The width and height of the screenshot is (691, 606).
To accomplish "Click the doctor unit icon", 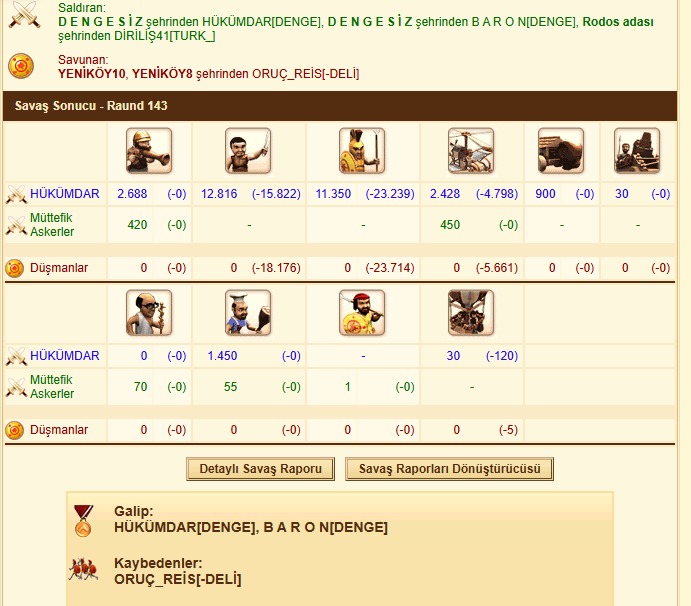I will (x=149, y=312).
